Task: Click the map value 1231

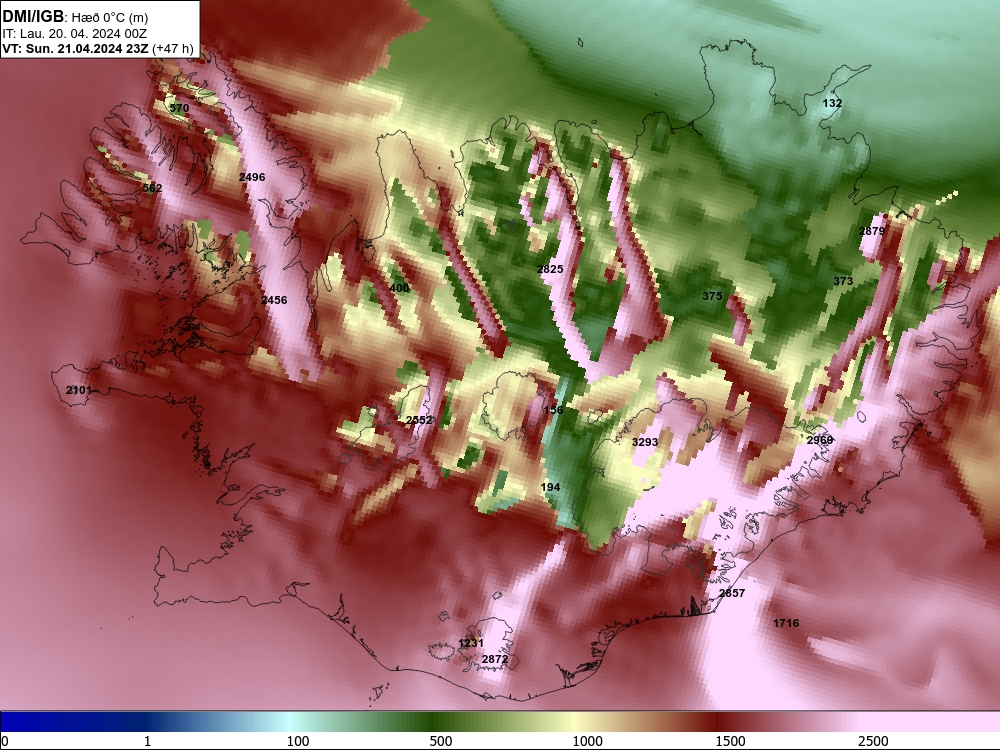Action: click(x=471, y=643)
